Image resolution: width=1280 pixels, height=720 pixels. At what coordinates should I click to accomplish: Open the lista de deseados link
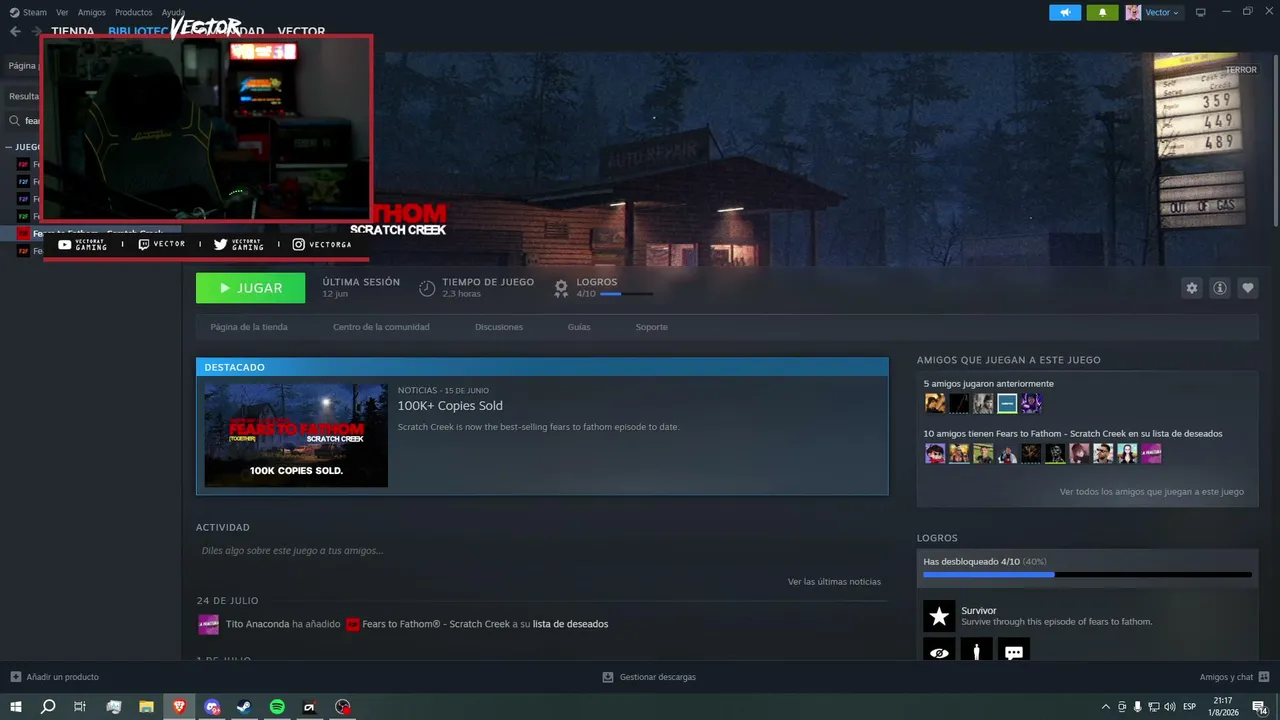click(x=570, y=624)
